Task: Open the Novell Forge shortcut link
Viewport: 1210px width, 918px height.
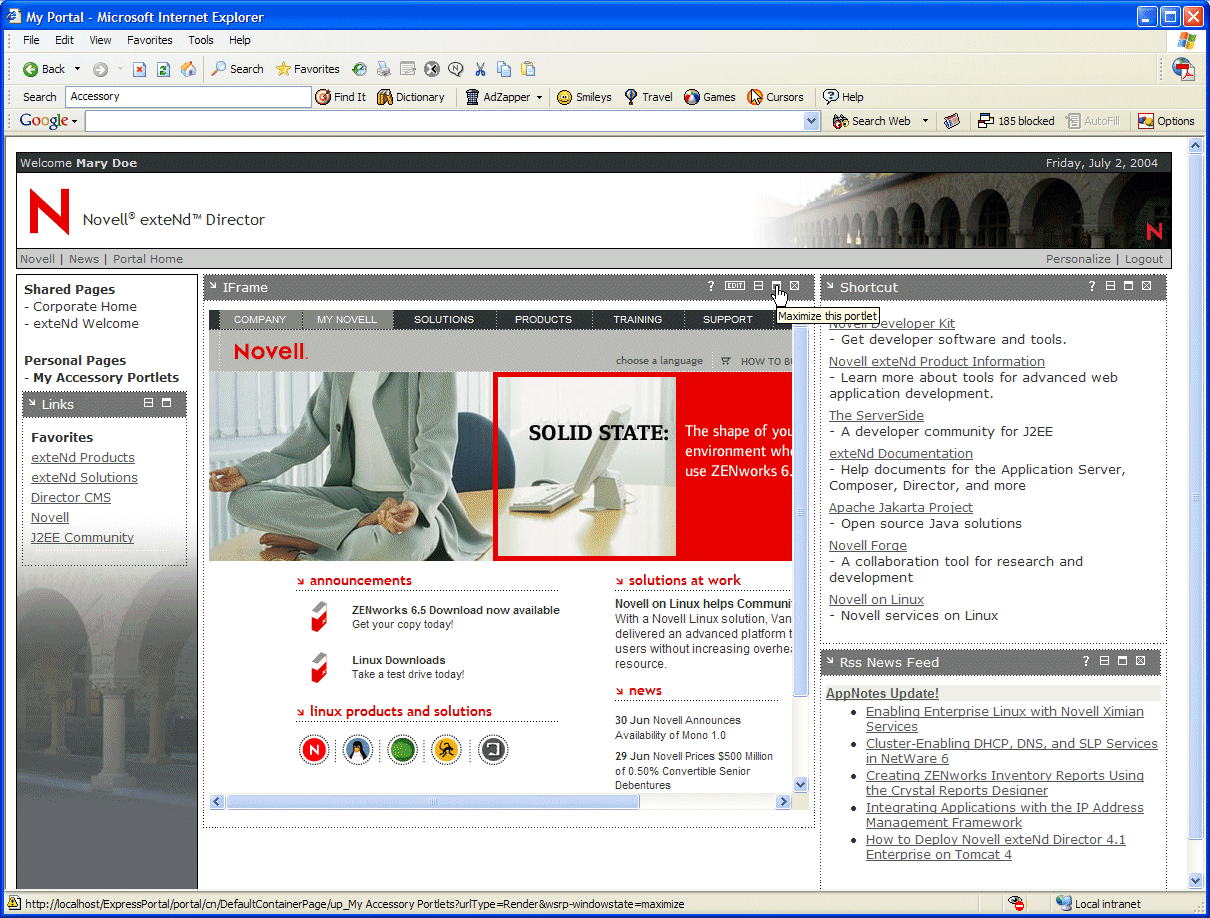Action: [x=868, y=546]
